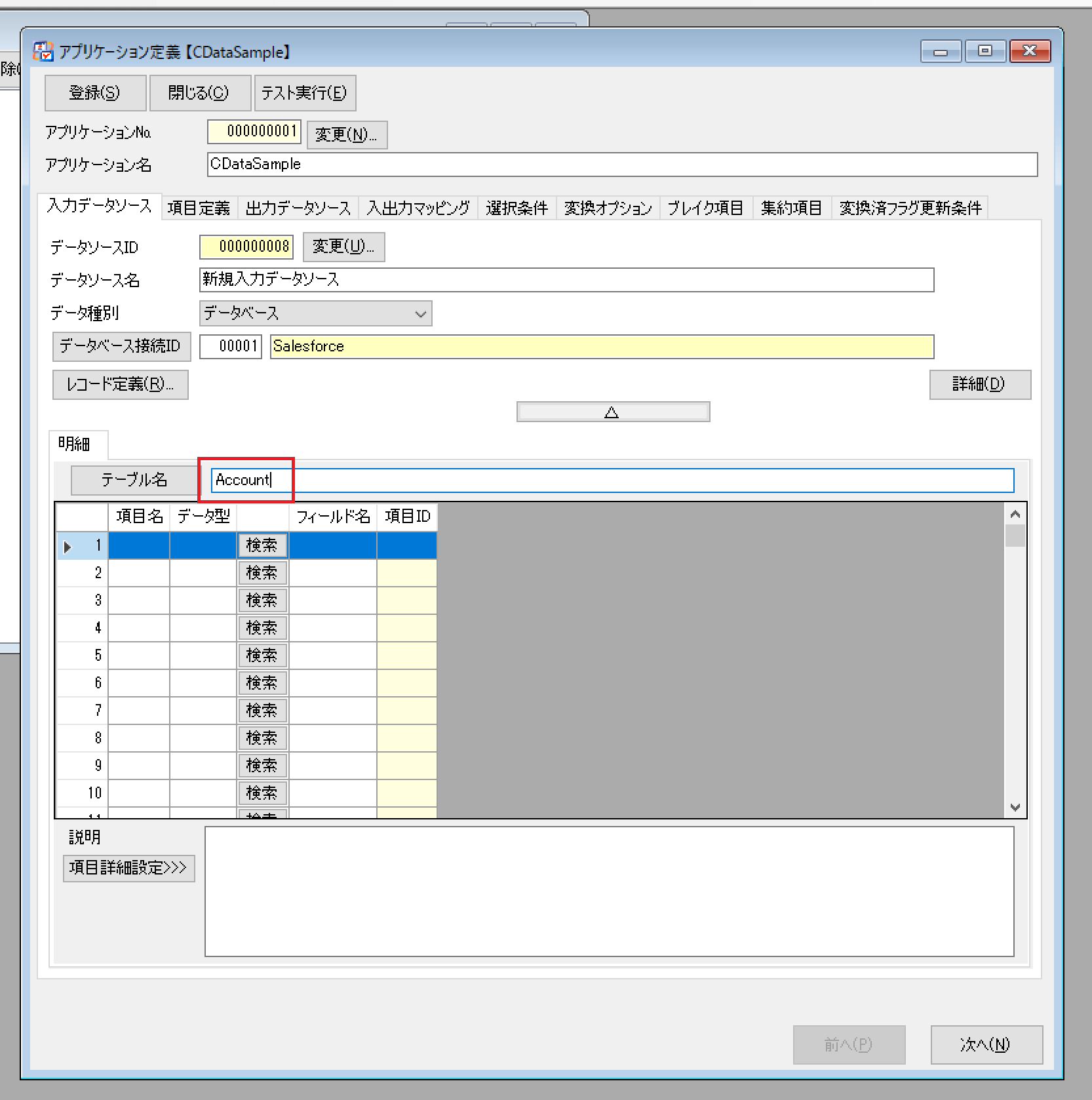This screenshot has width=1092, height=1100.
Task: Click scrollbar down arrow in item grid
Action: tap(1015, 808)
